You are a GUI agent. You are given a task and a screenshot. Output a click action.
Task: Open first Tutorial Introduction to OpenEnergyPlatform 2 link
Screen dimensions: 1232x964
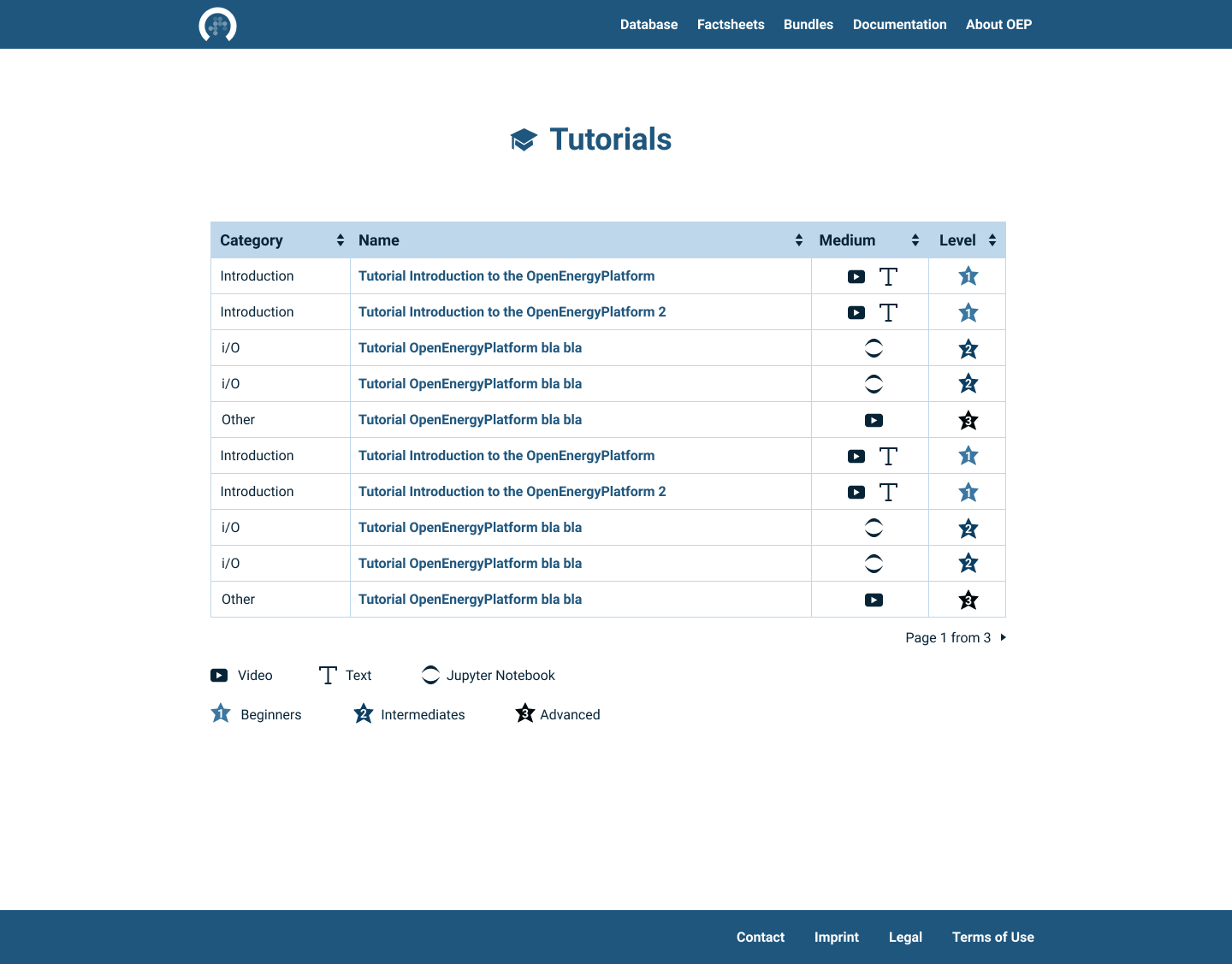coord(512,312)
